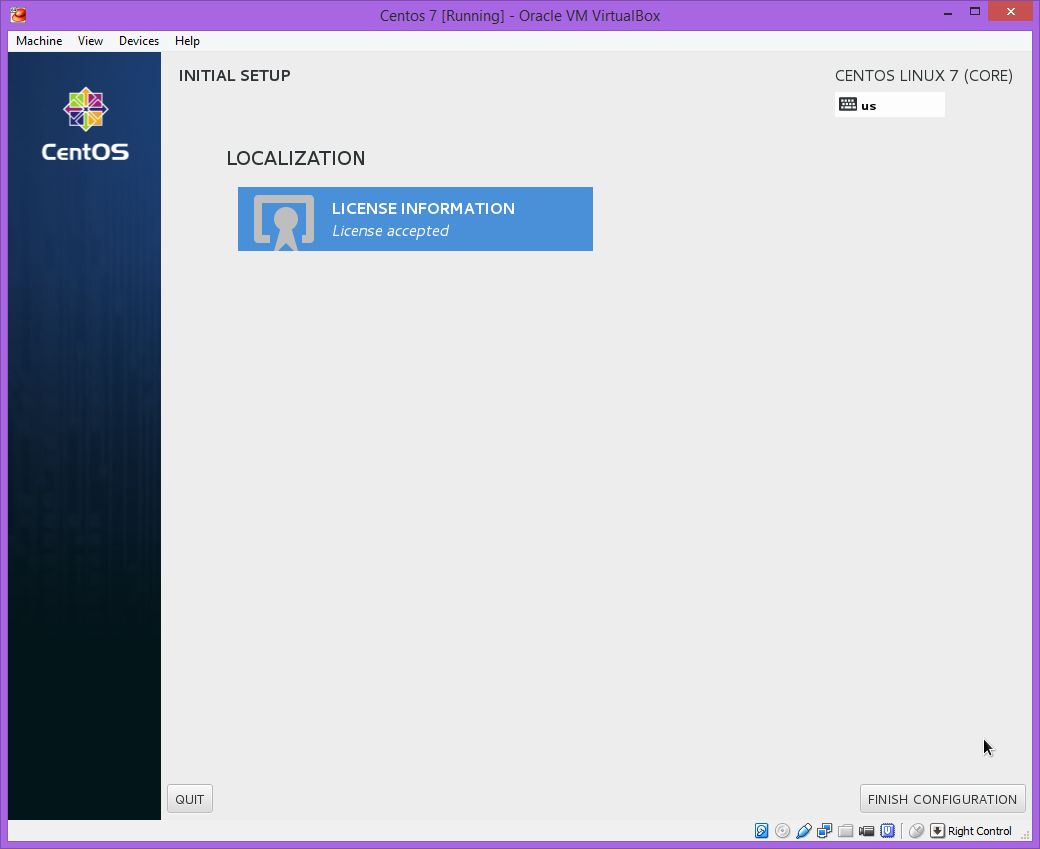This screenshot has height=849, width=1040.
Task: Click the Right Control host key text
Action: coord(980,831)
